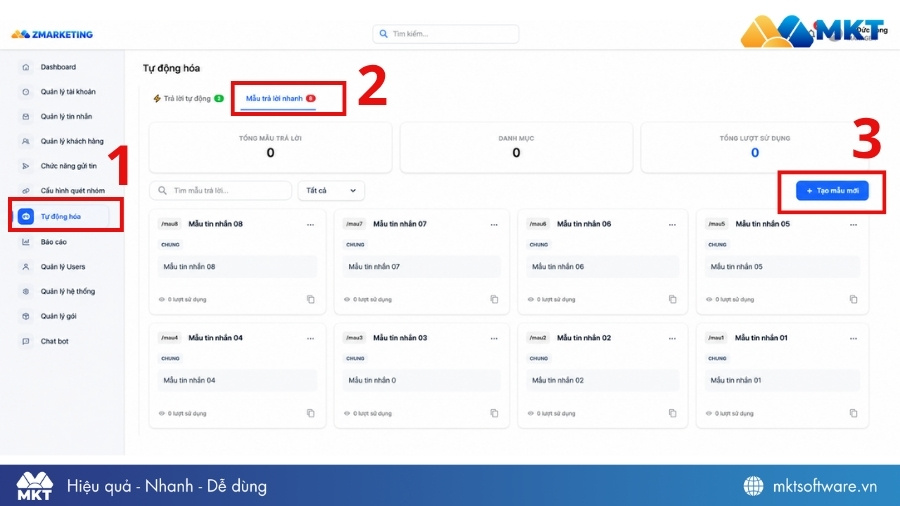Open the Tất cả filter dropdown

(331, 190)
